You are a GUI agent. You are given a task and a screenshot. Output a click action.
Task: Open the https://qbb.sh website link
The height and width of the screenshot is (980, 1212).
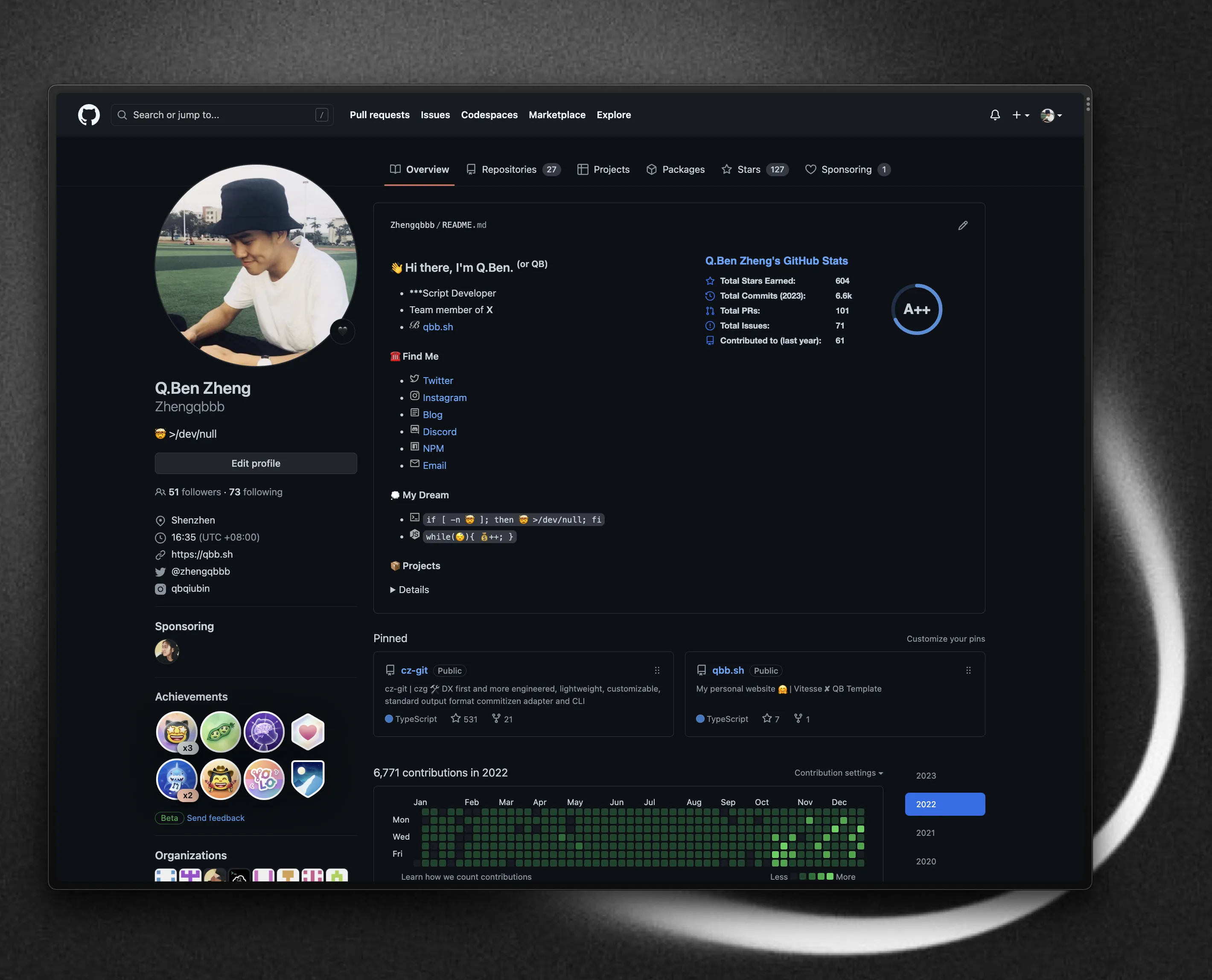pos(201,554)
